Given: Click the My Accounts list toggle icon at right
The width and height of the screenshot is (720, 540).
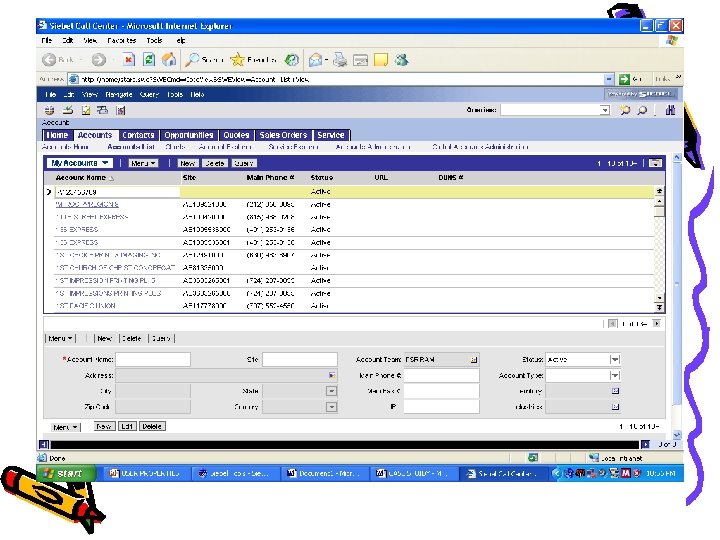Looking at the screenshot, I should pos(655,163).
